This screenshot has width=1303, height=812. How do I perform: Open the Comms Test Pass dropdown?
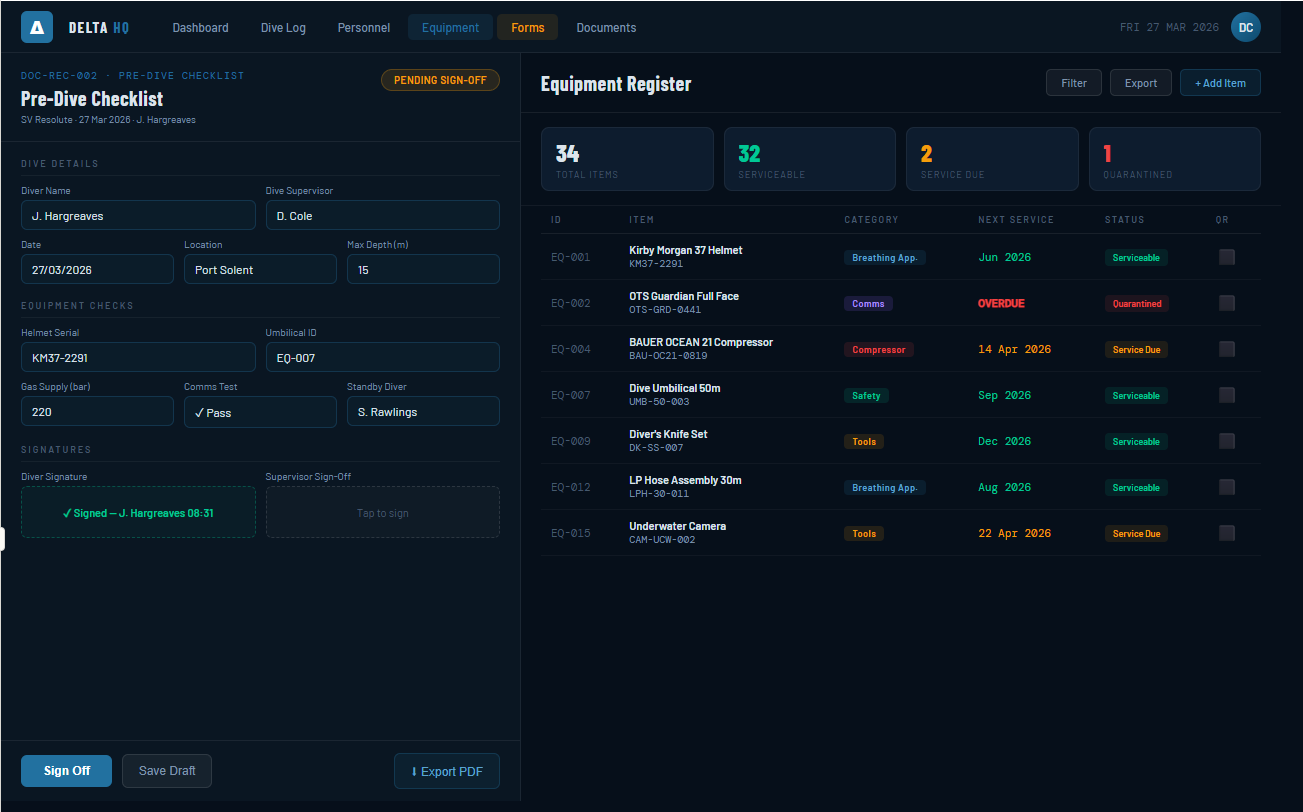coord(260,412)
